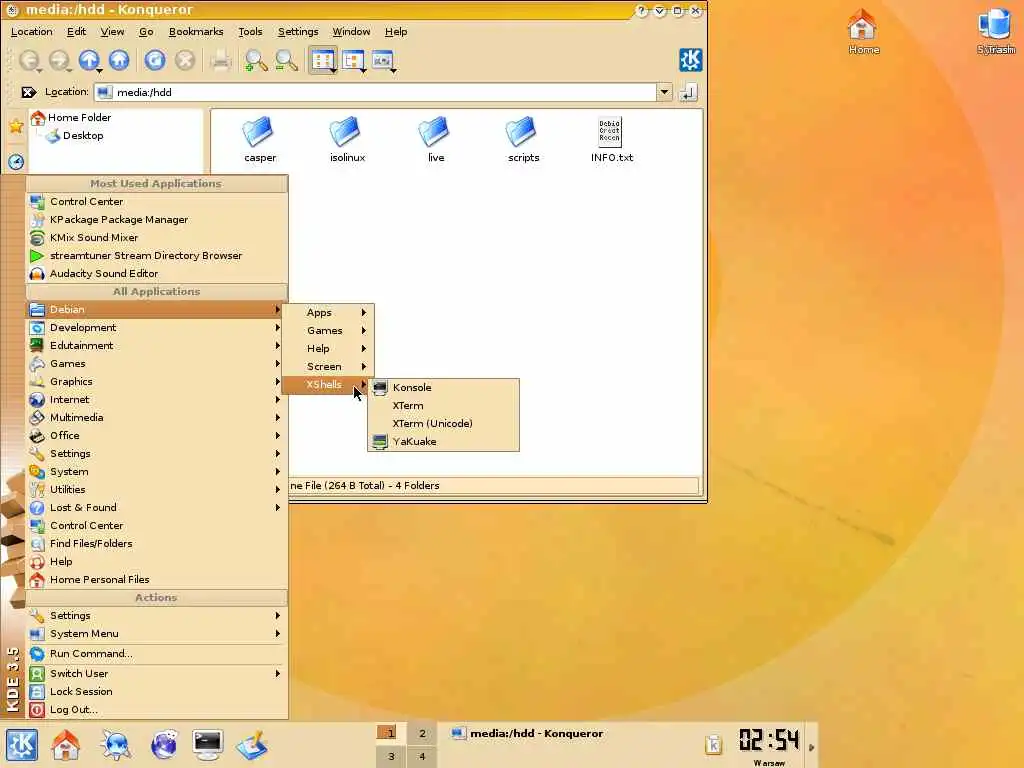Click the KDE K Menu button in panel
Image resolution: width=1024 pixels, height=768 pixels.
pos(22,744)
